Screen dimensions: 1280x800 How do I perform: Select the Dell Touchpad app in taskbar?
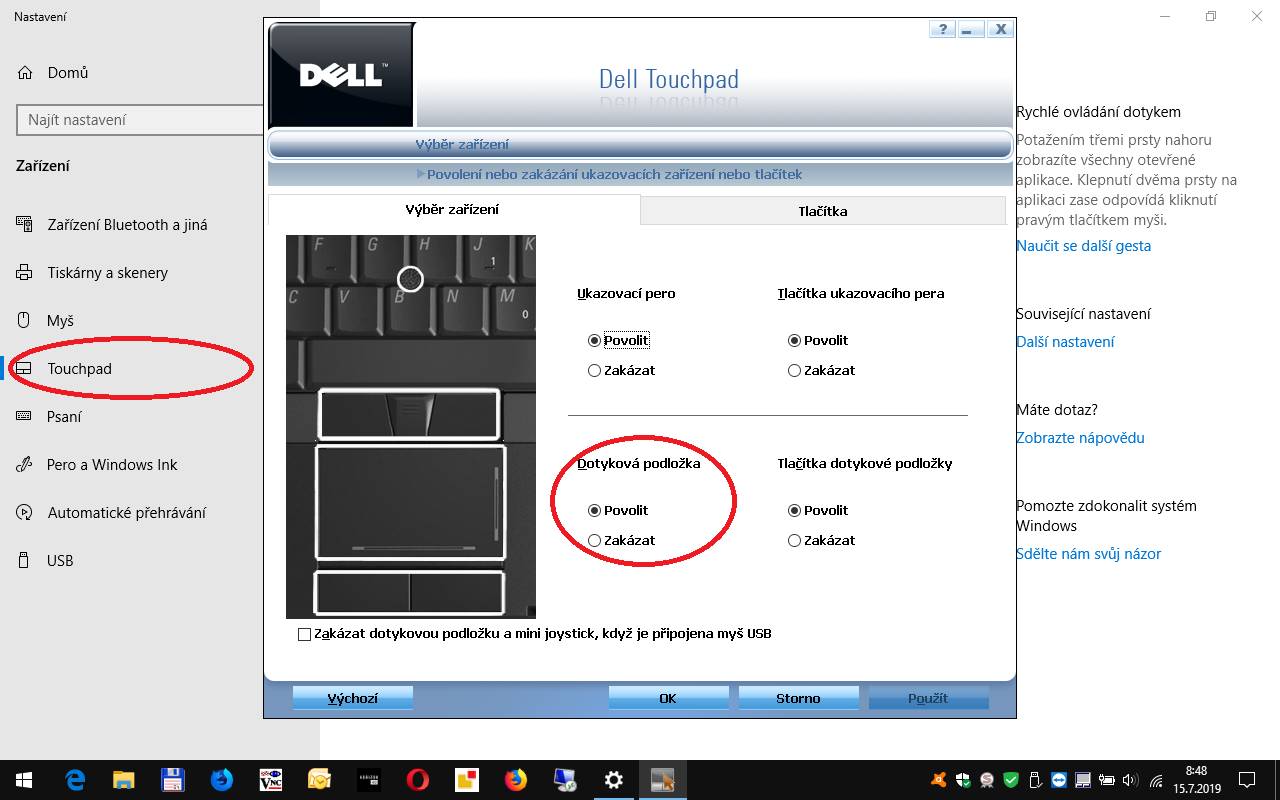662,780
